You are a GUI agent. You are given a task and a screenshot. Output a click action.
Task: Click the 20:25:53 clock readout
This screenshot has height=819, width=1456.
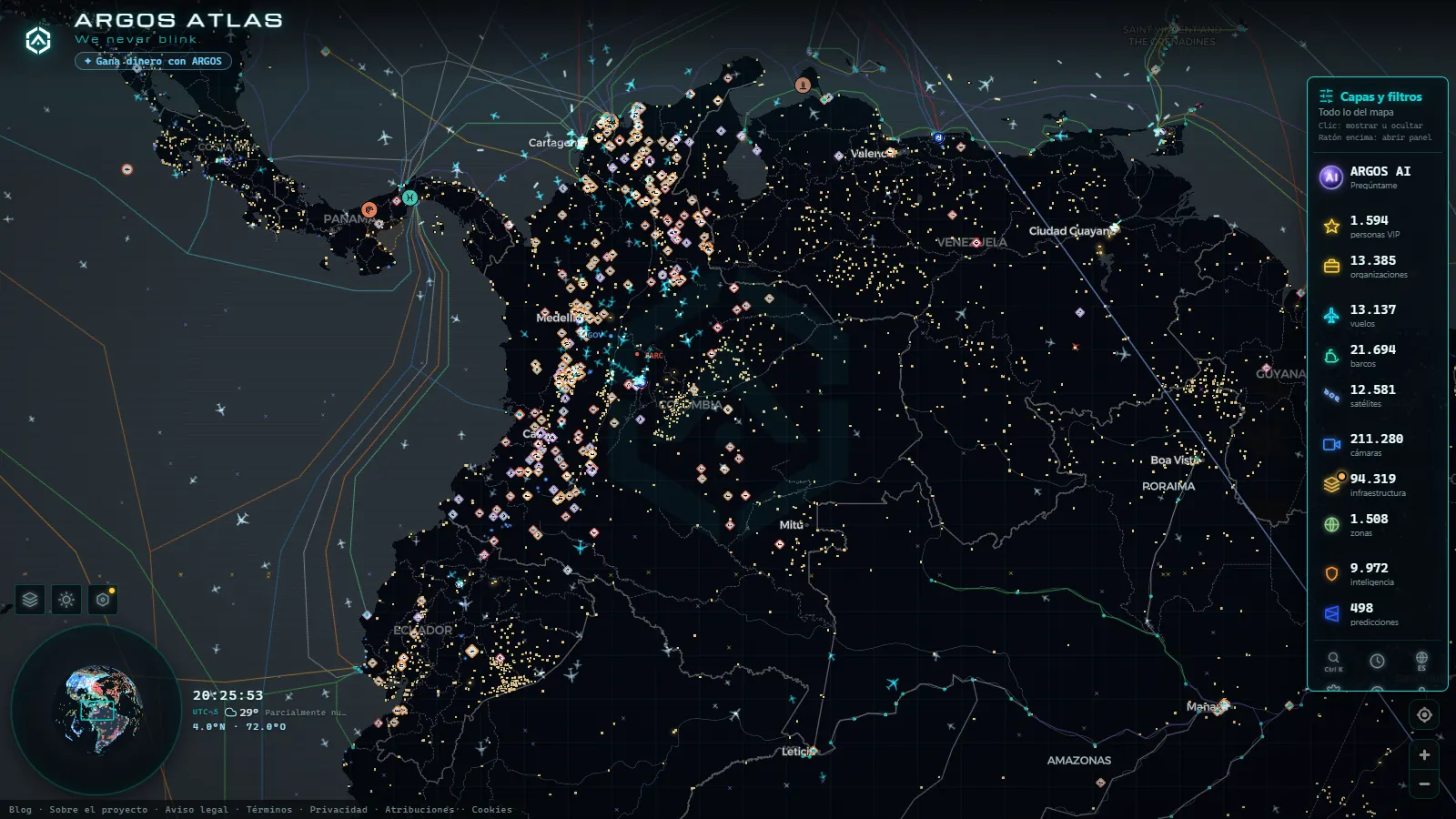pos(227,695)
